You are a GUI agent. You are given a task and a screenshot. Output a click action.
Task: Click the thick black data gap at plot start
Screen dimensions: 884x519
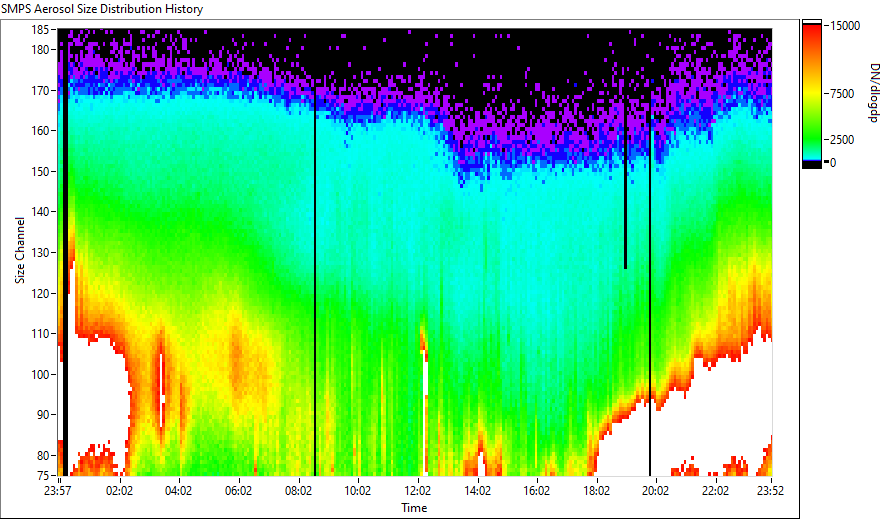[65, 254]
